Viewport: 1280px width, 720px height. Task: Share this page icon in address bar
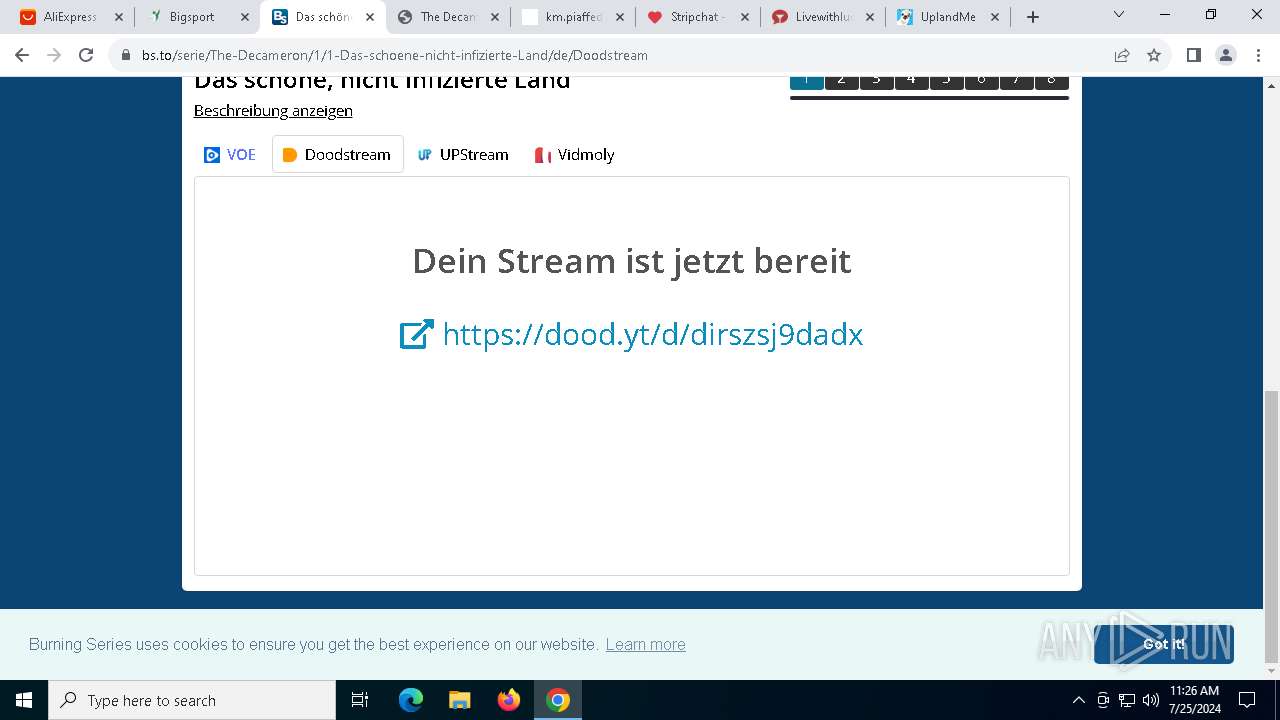(x=1122, y=55)
